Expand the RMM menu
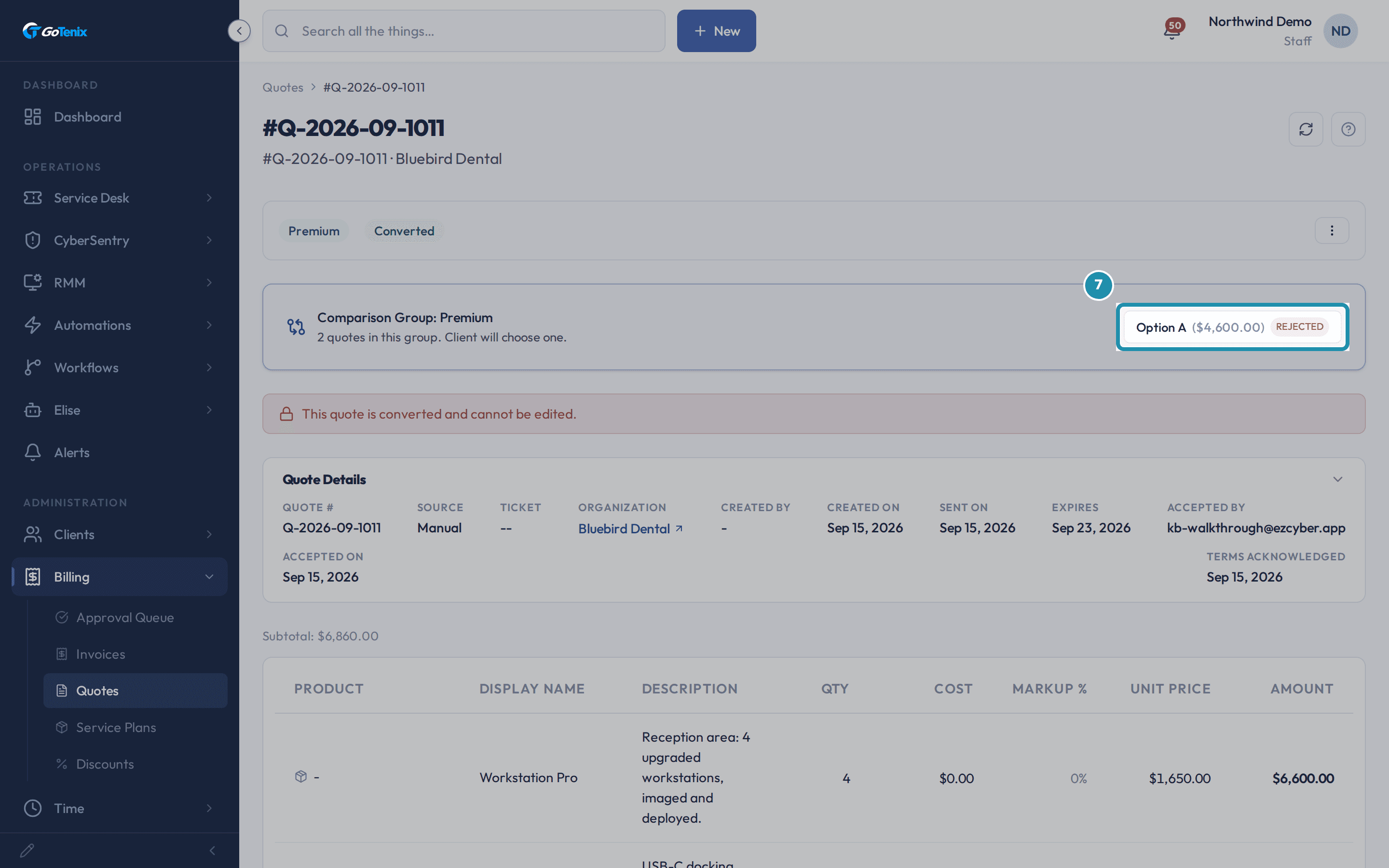 click(x=120, y=283)
